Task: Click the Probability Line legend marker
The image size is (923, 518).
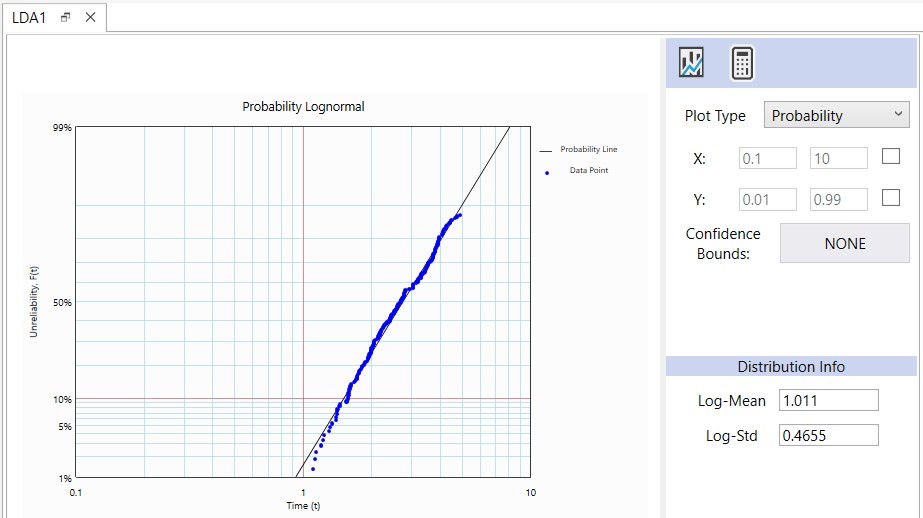Action: click(546, 150)
